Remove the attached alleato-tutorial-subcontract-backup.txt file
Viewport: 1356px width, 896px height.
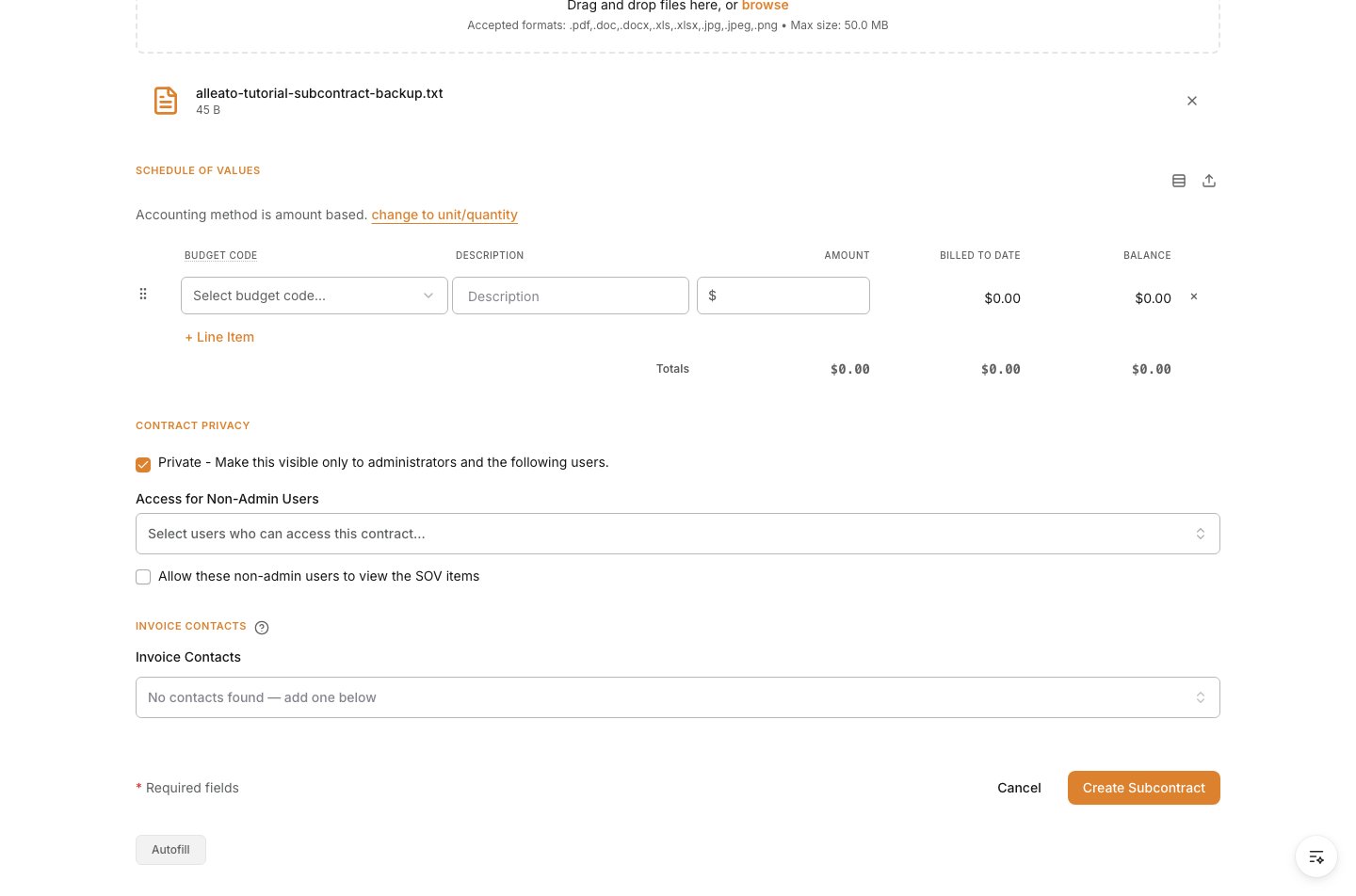[1192, 101]
